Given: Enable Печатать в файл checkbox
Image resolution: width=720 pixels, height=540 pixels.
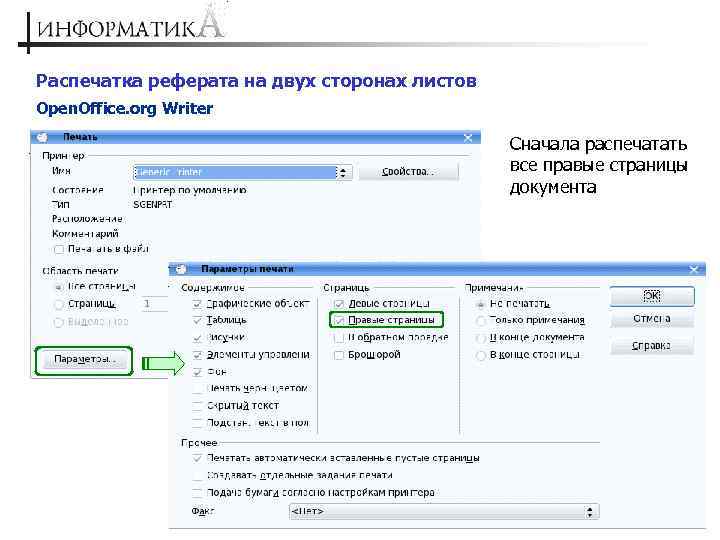Looking at the screenshot, I should click(x=59, y=249).
